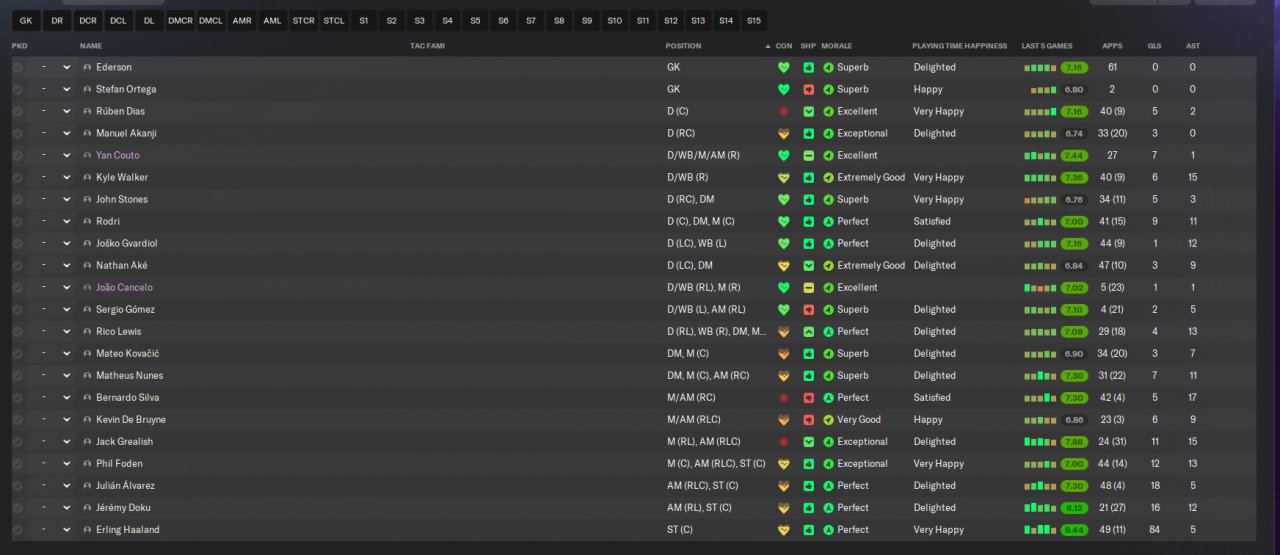Click Jack Grealish's last 5 games form bars
Viewport: 1280px width, 555px height.
pyautogui.click(x=1040, y=441)
